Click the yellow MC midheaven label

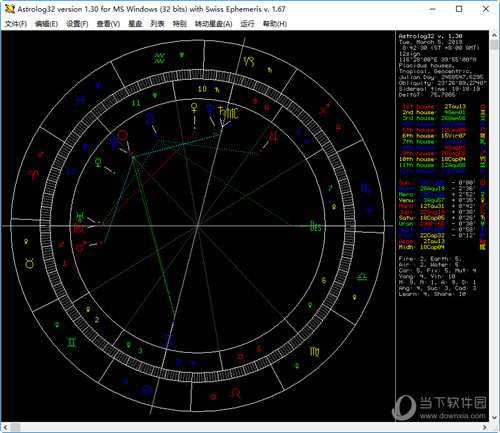232,113
